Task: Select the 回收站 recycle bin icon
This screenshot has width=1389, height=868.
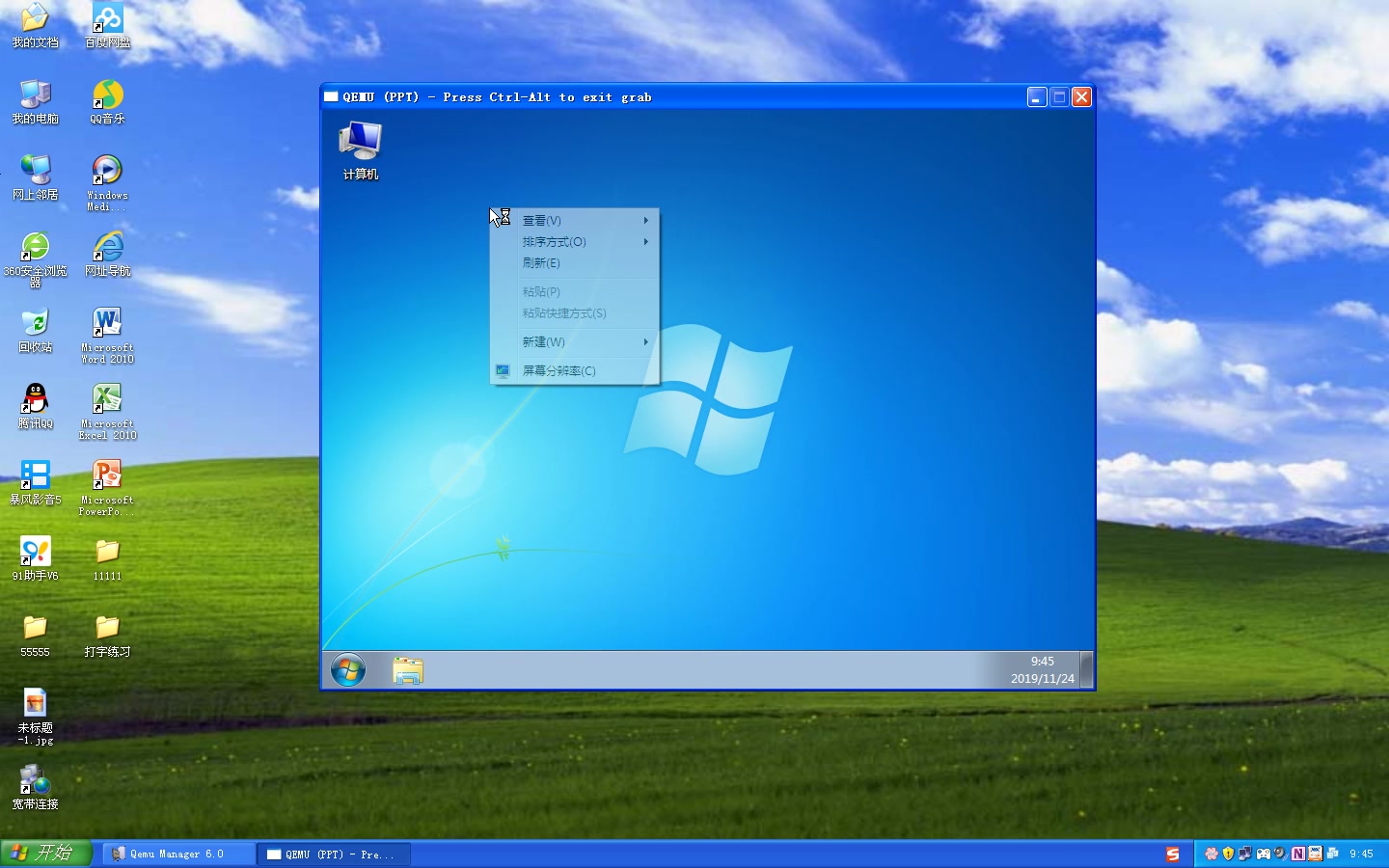Action: click(x=35, y=331)
